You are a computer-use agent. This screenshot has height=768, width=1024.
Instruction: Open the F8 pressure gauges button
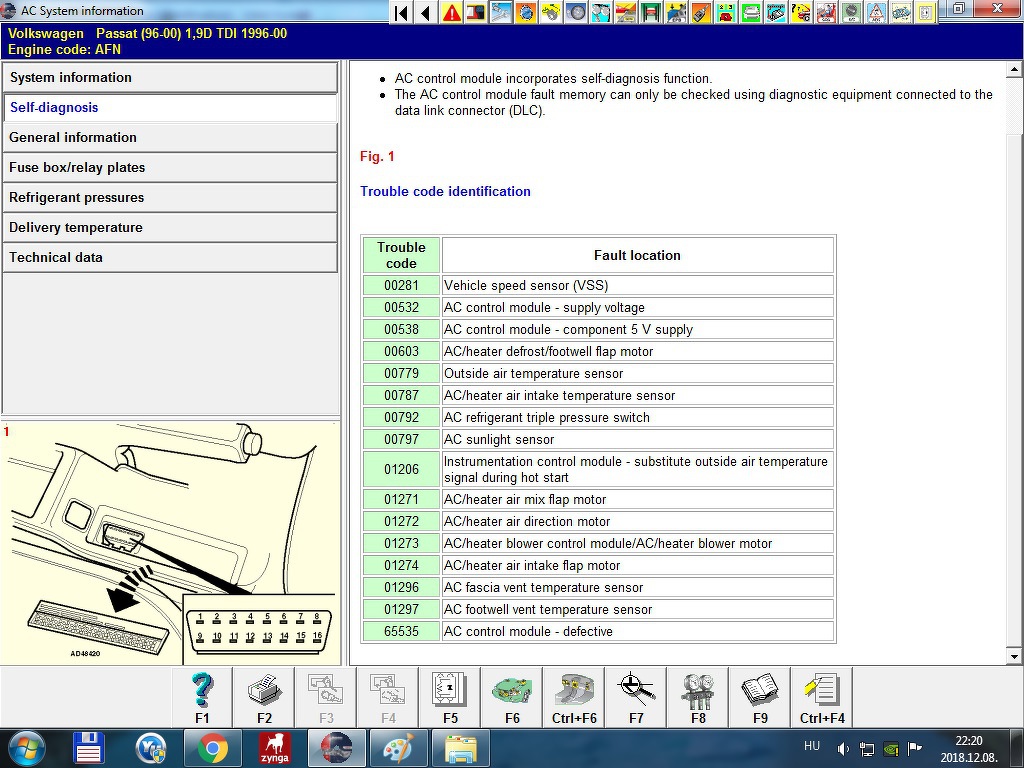pos(699,697)
